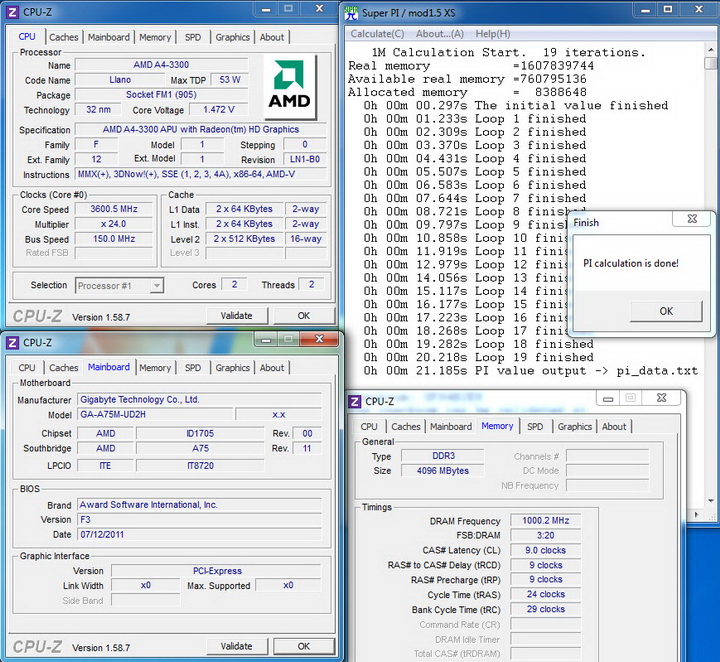Click the Manufacturer field Gigabyte Technology Co., Ltd.
The image size is (720, 662).
199,399
